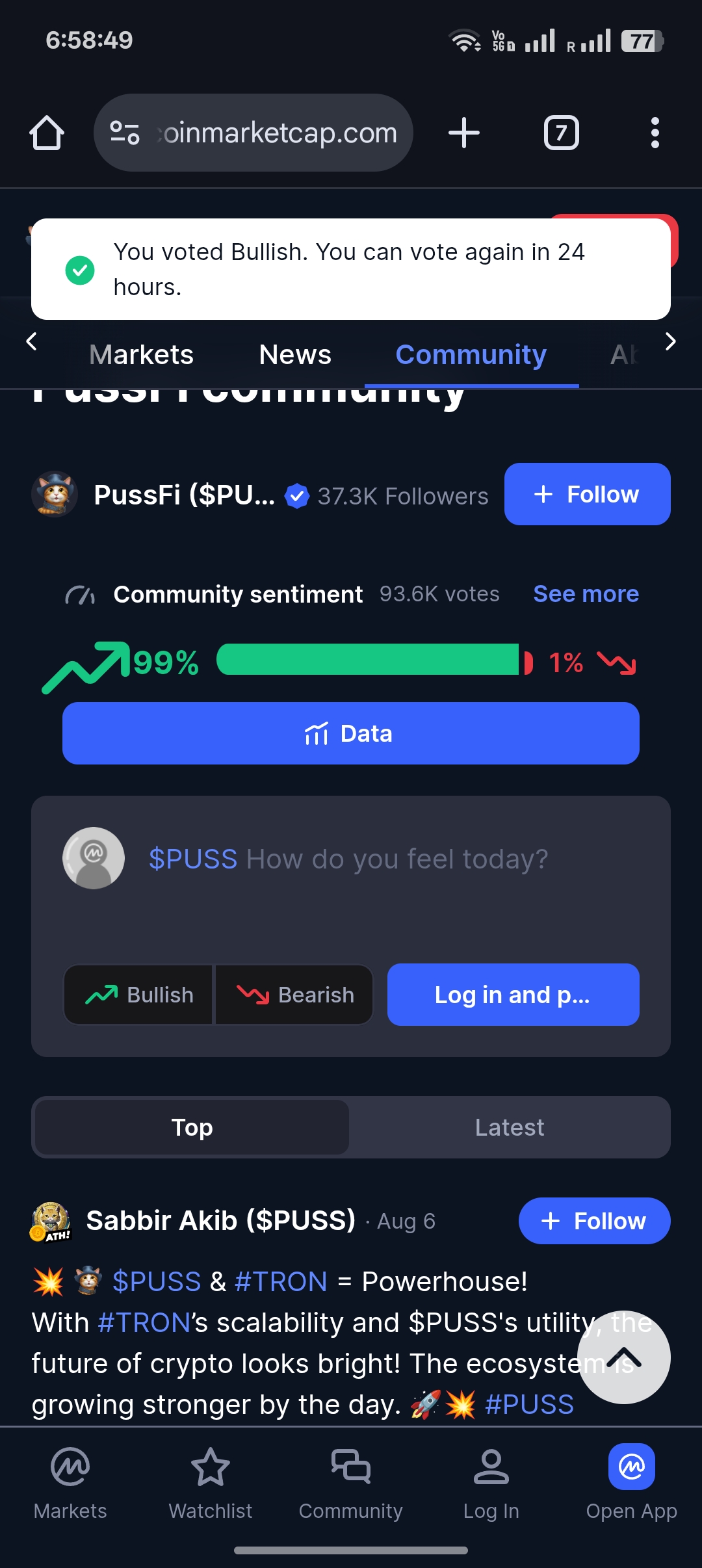Open the tab switcher showing 7 tabs

coord(561,133)
